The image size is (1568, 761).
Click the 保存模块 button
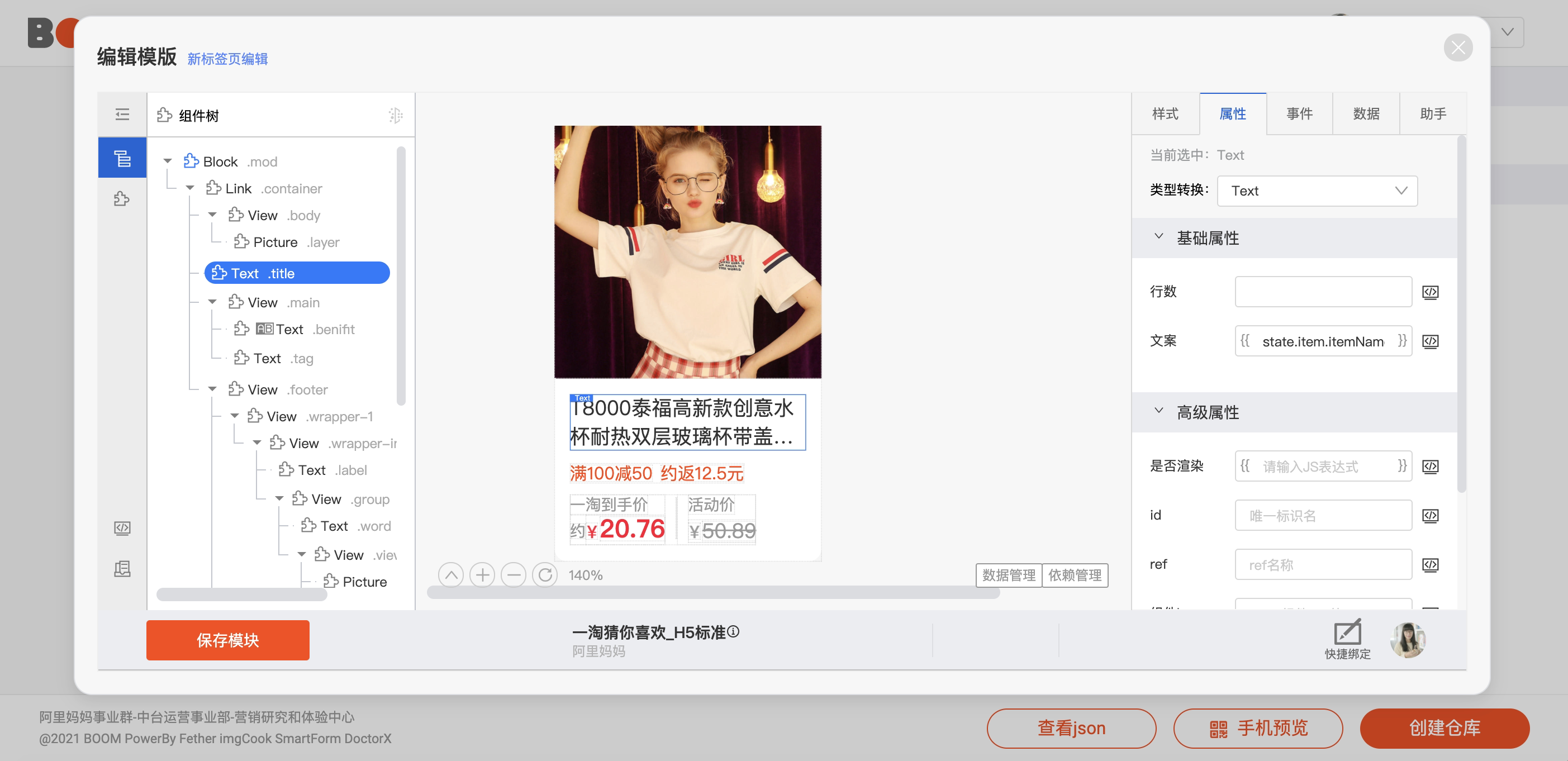[227, 640]
